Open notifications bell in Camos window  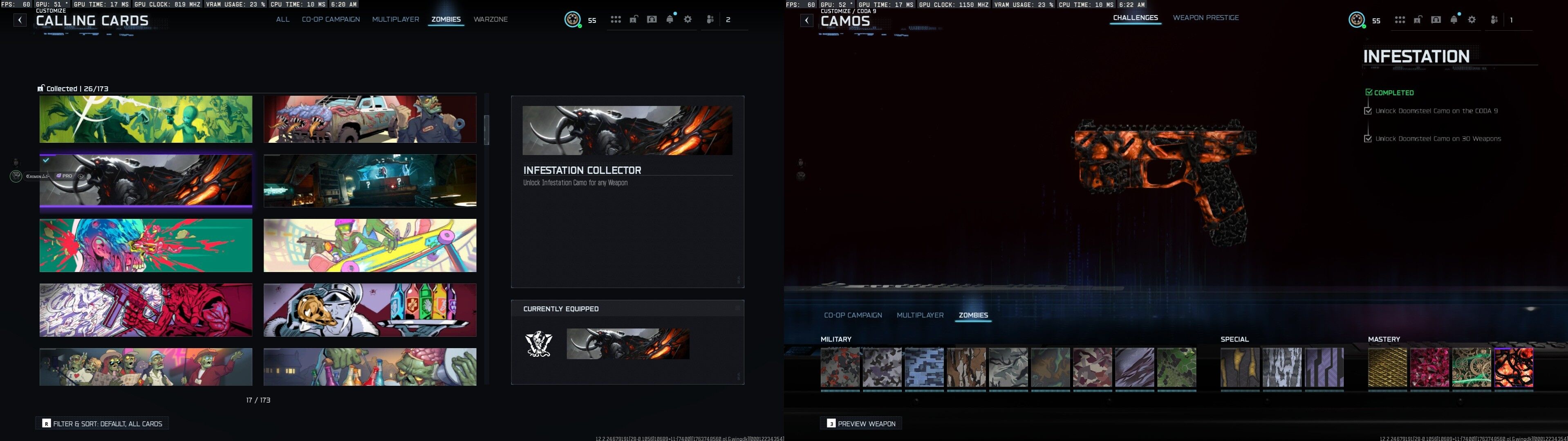[1454, 20]
